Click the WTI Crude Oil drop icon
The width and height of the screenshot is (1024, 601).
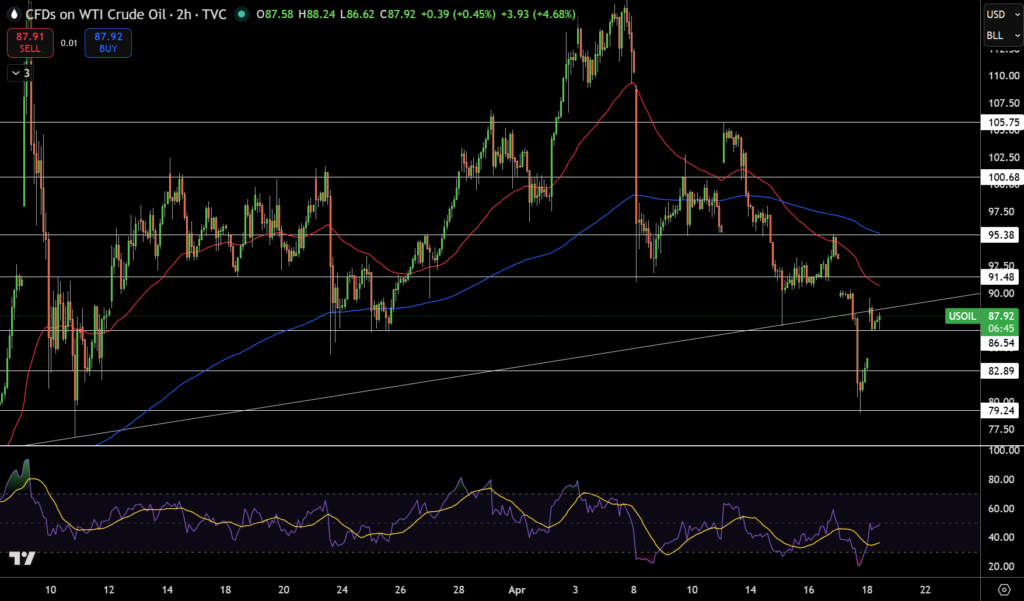tap(12, 14)
